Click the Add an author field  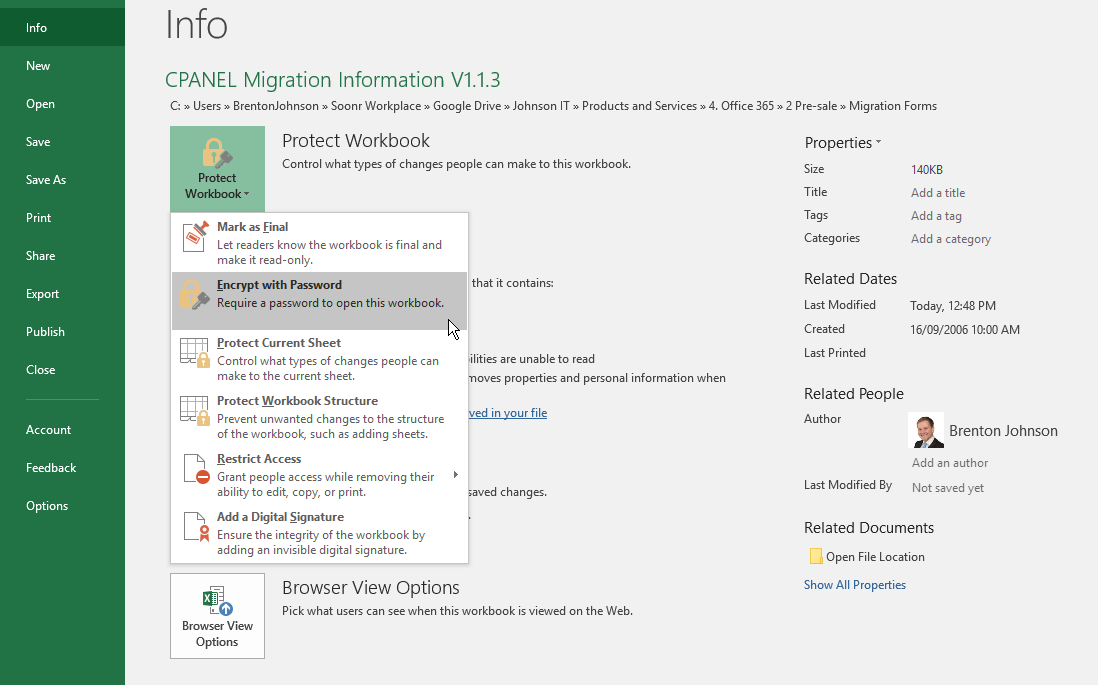(949, 463)
